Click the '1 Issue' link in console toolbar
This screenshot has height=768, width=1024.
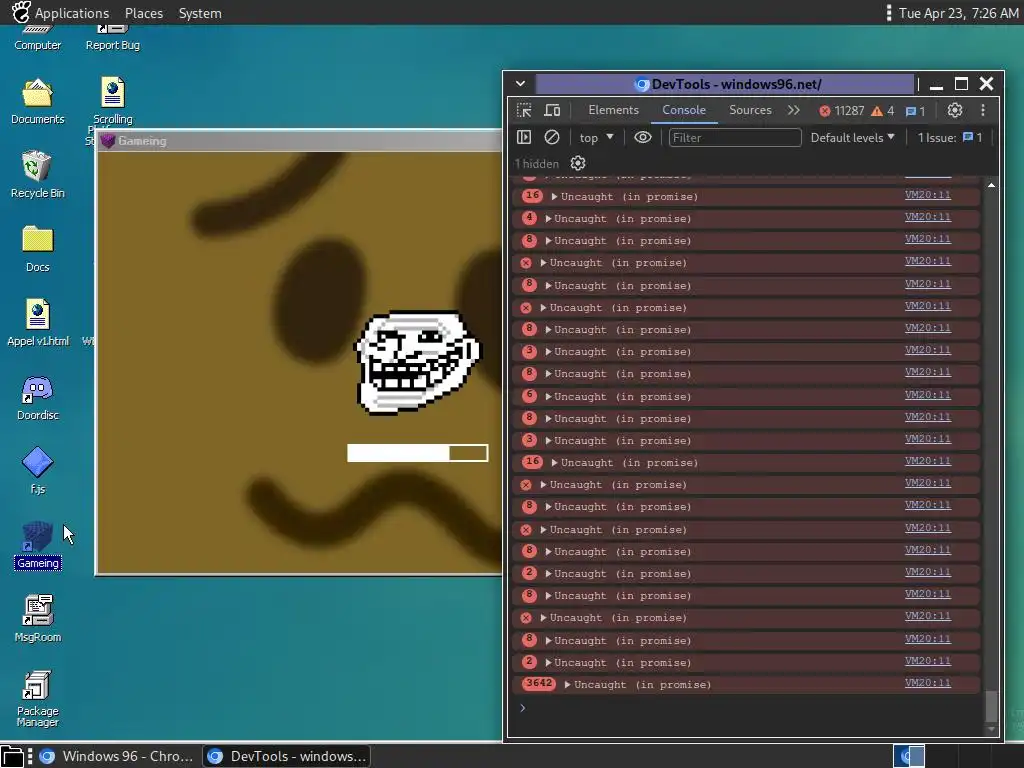click(950, 137)
